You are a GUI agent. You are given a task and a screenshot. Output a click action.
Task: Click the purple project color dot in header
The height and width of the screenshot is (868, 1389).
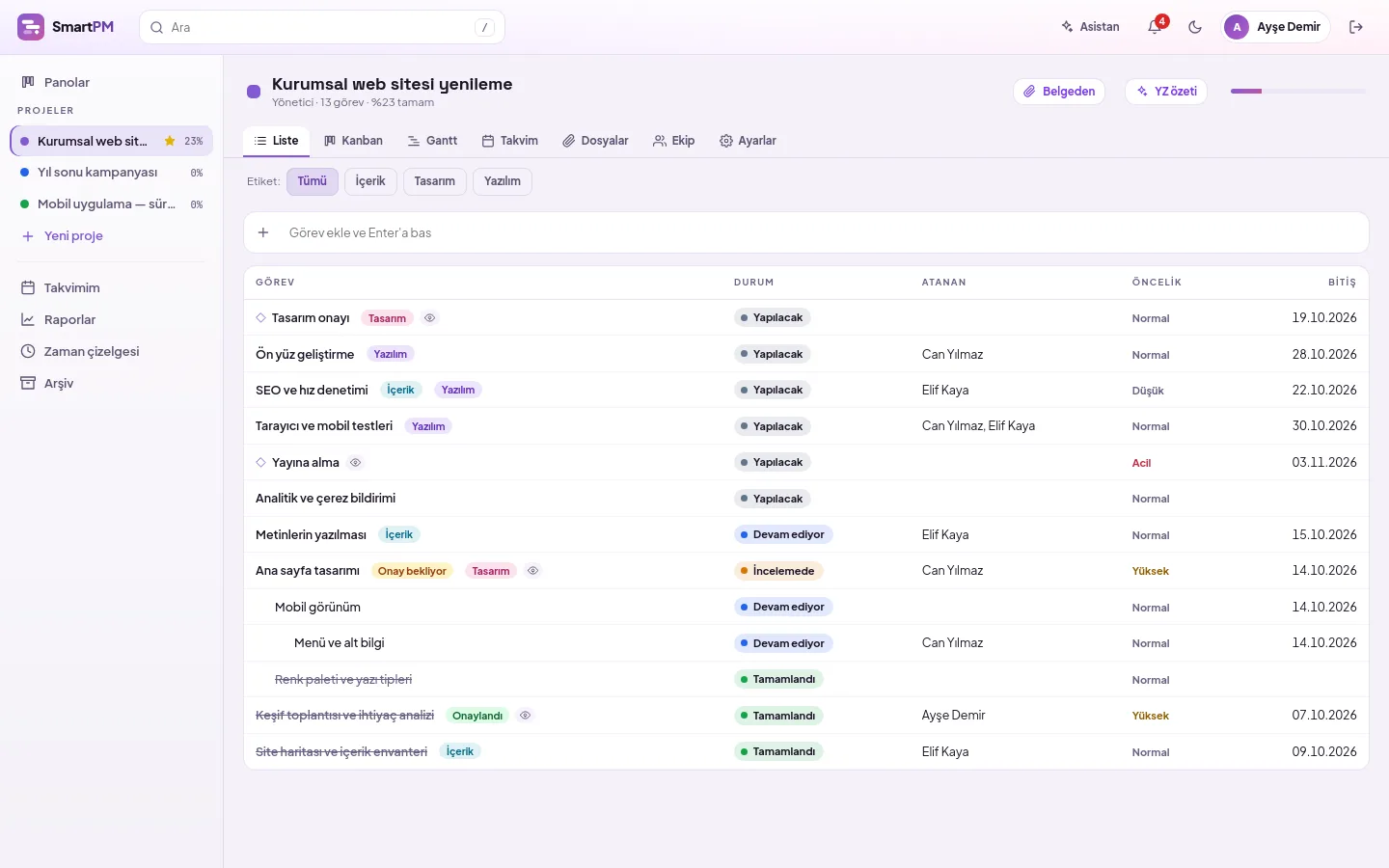click(x=254, y=92)
